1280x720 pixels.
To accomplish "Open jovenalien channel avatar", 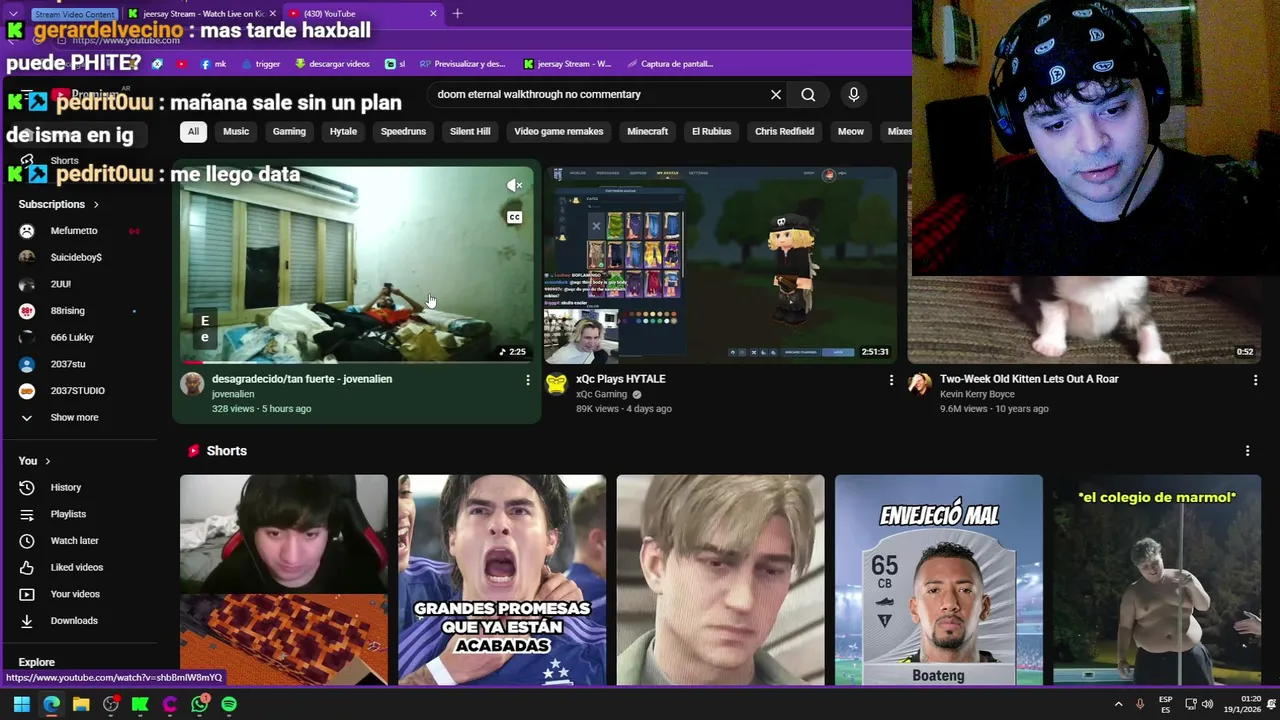I will point(192,384).
